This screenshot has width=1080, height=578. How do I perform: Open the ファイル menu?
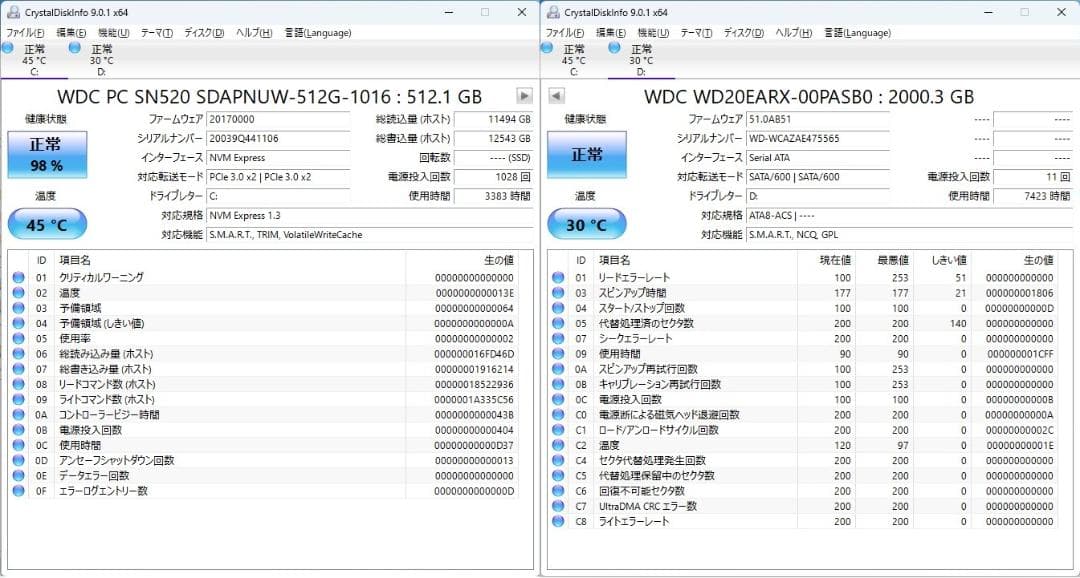tap(24, 32)
